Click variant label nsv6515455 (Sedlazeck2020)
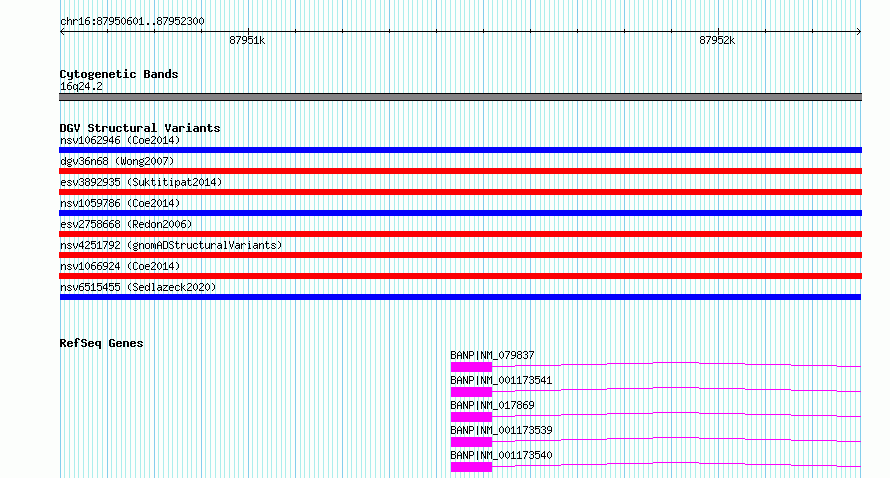The width and height of the screenshot is (890, 478). (x=138, y=287)
